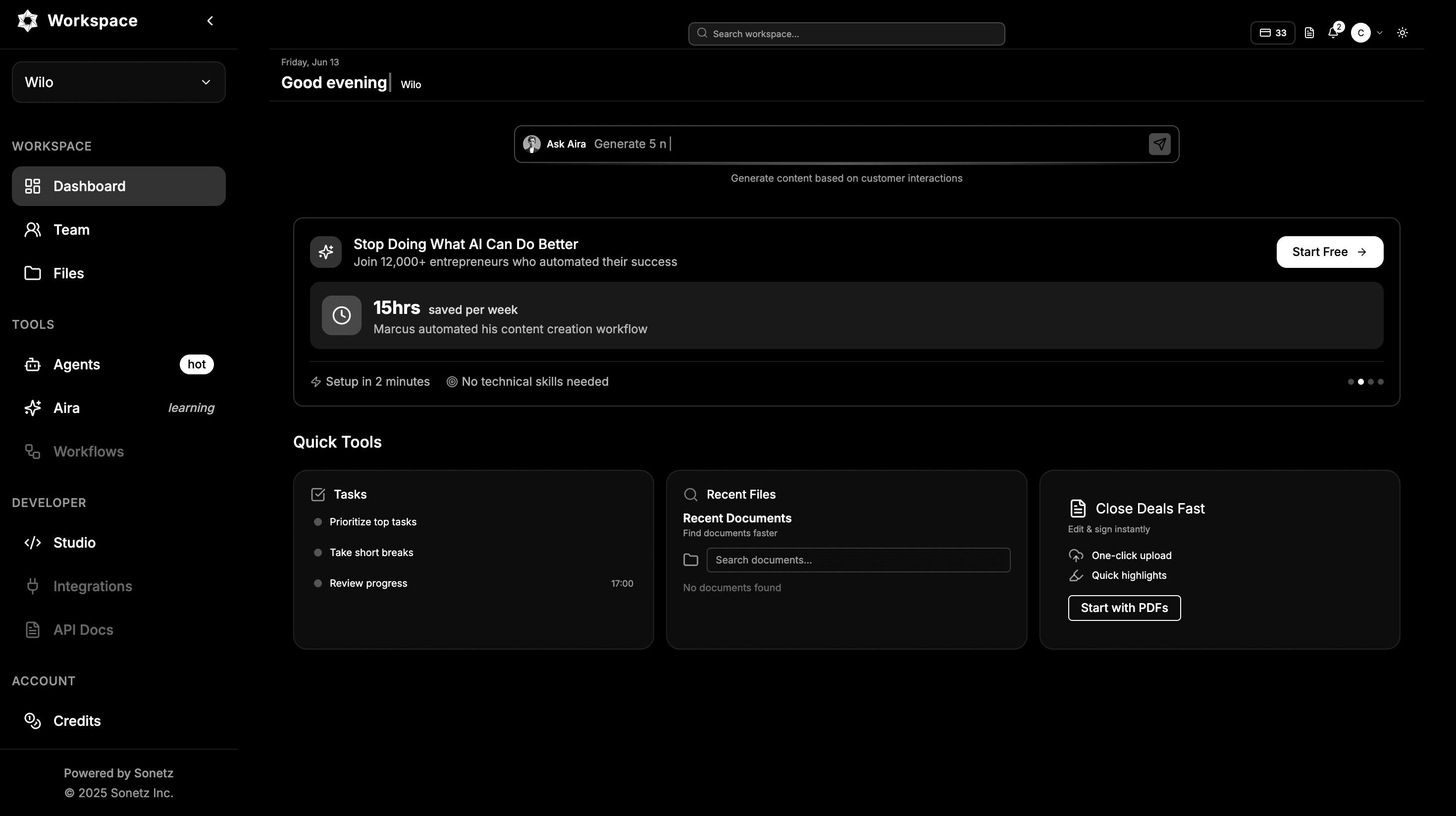Click the Start with PDFs button
Viewport: 1456px width, 816px height.
click(1124, 608)
